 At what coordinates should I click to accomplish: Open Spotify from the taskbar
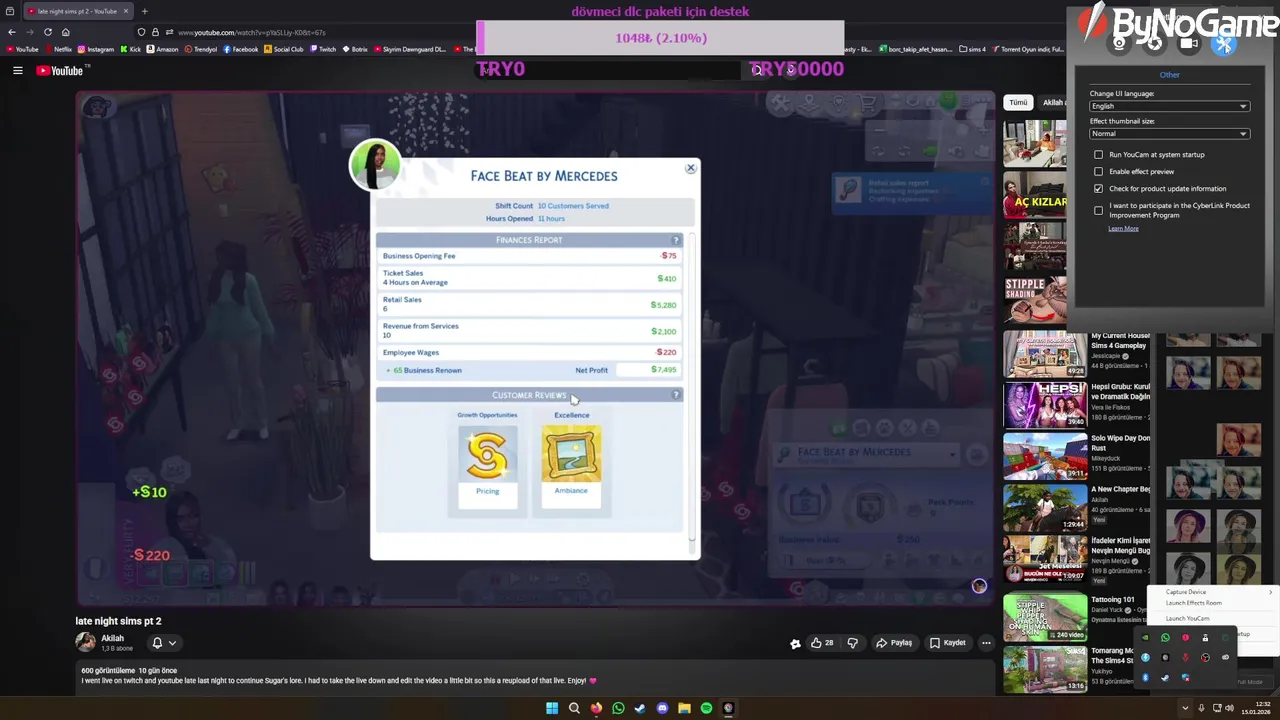pyautogui.click(x=706, y=708)
